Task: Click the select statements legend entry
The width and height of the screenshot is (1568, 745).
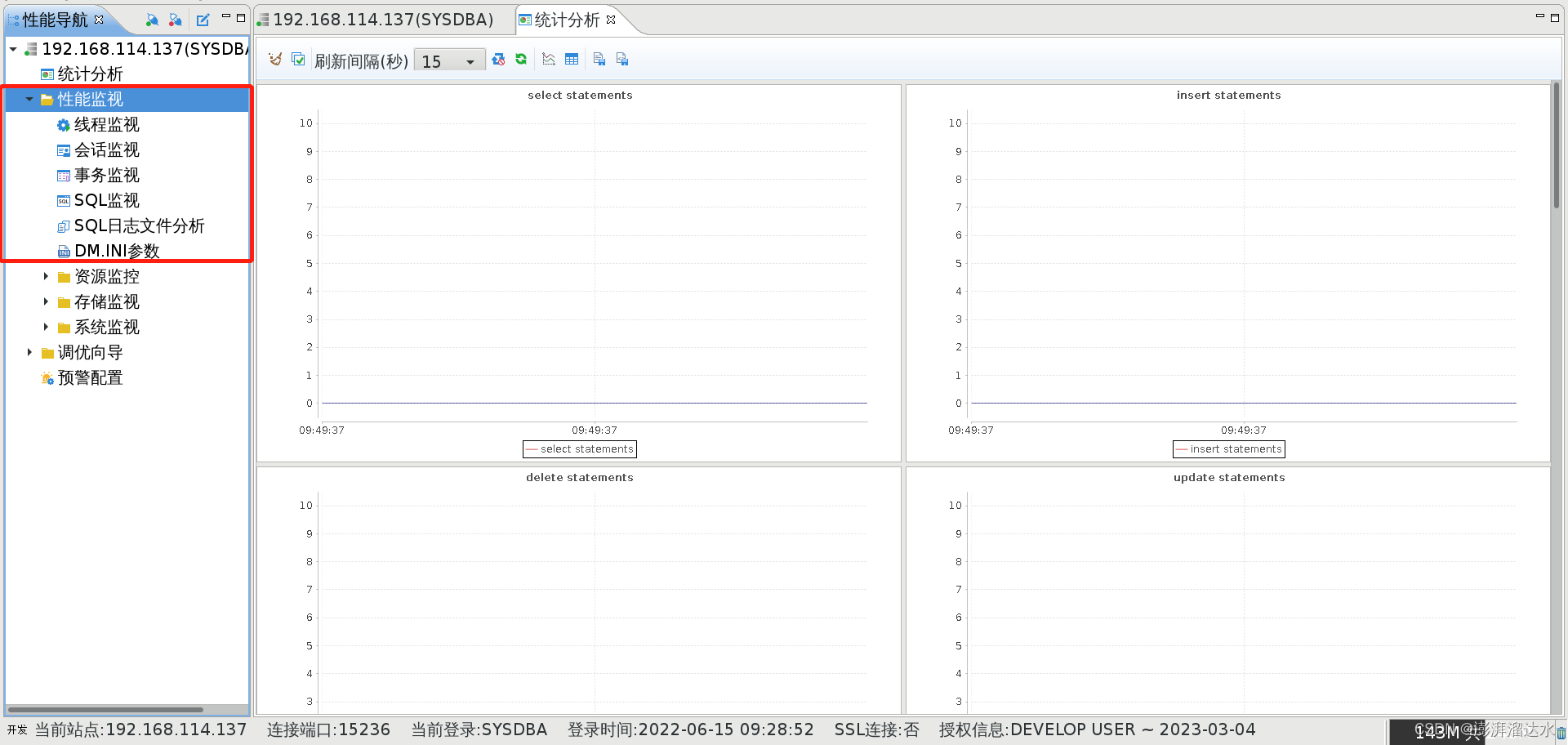Action: point(580,449)
